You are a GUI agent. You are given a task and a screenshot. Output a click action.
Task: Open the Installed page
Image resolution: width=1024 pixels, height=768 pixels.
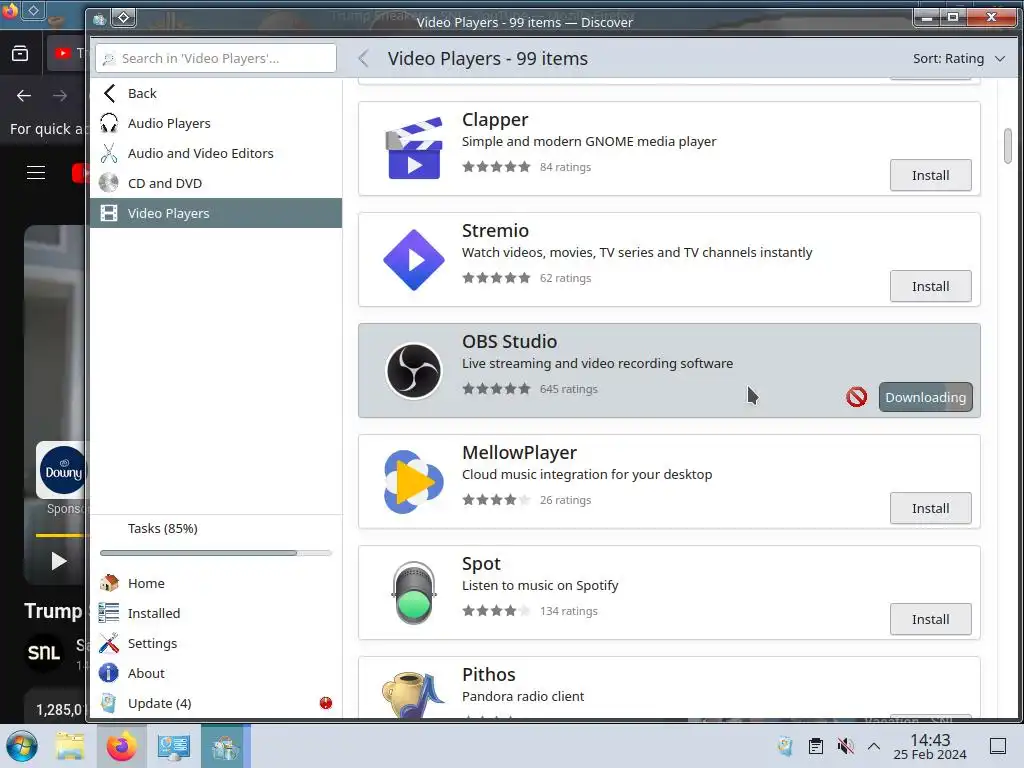pos(216,613)
